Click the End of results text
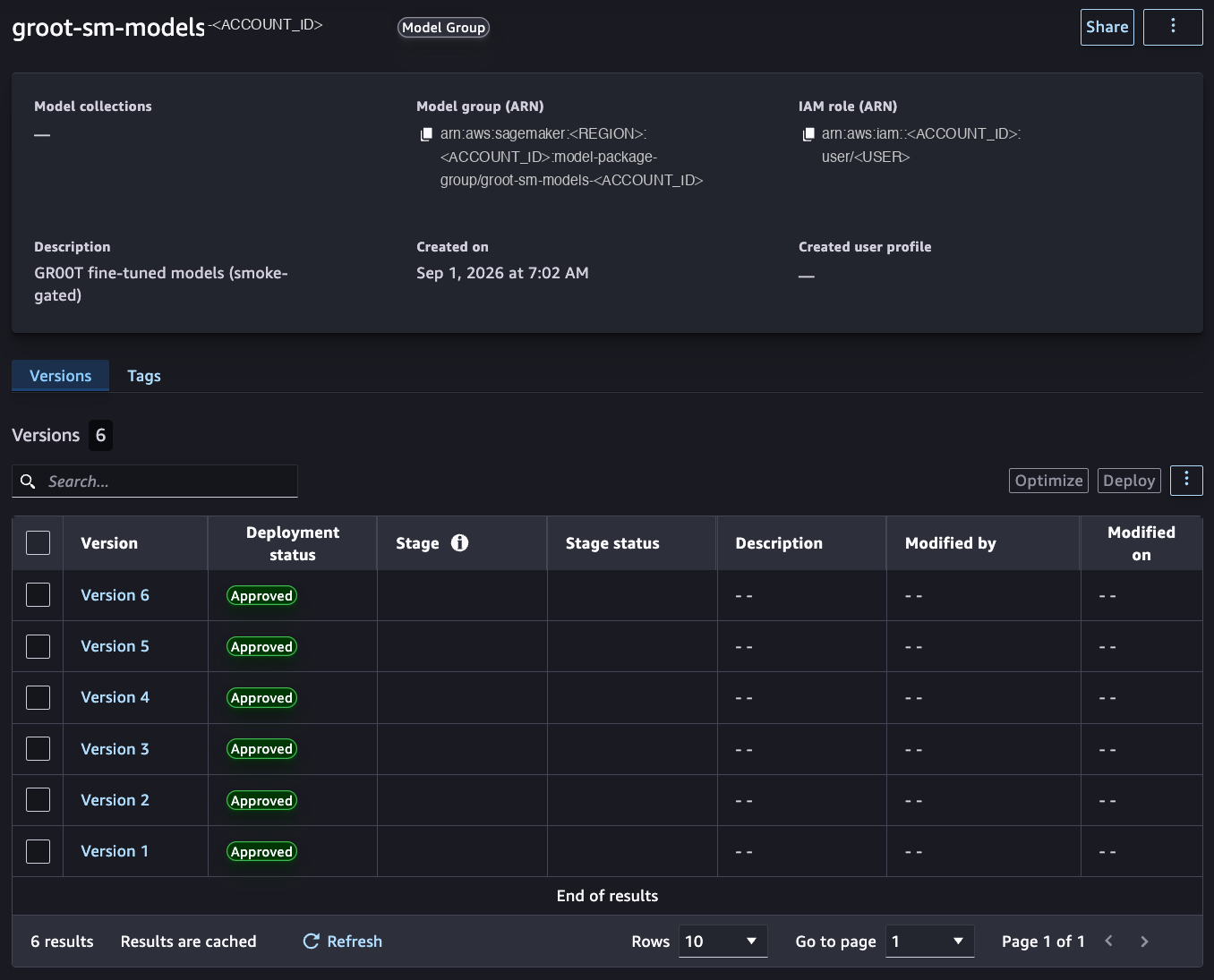1214x980 pixels. (x=607, y=896)
